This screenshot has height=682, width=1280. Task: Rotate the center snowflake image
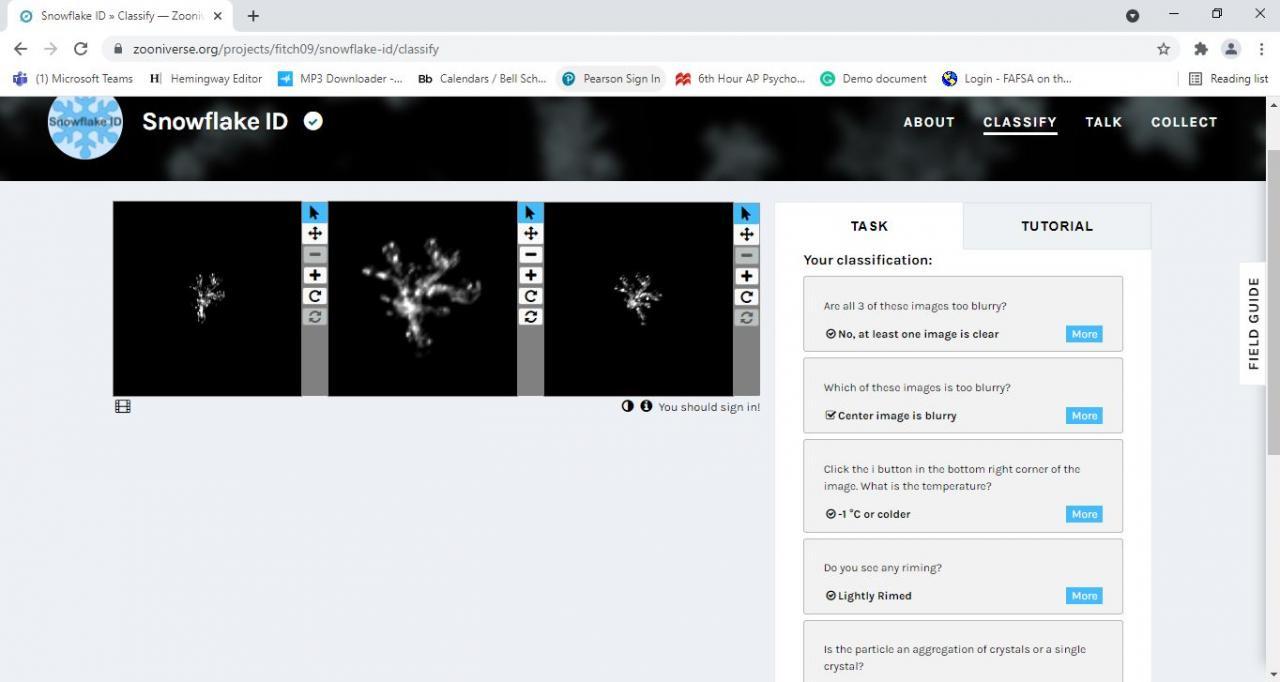point(530,296)
